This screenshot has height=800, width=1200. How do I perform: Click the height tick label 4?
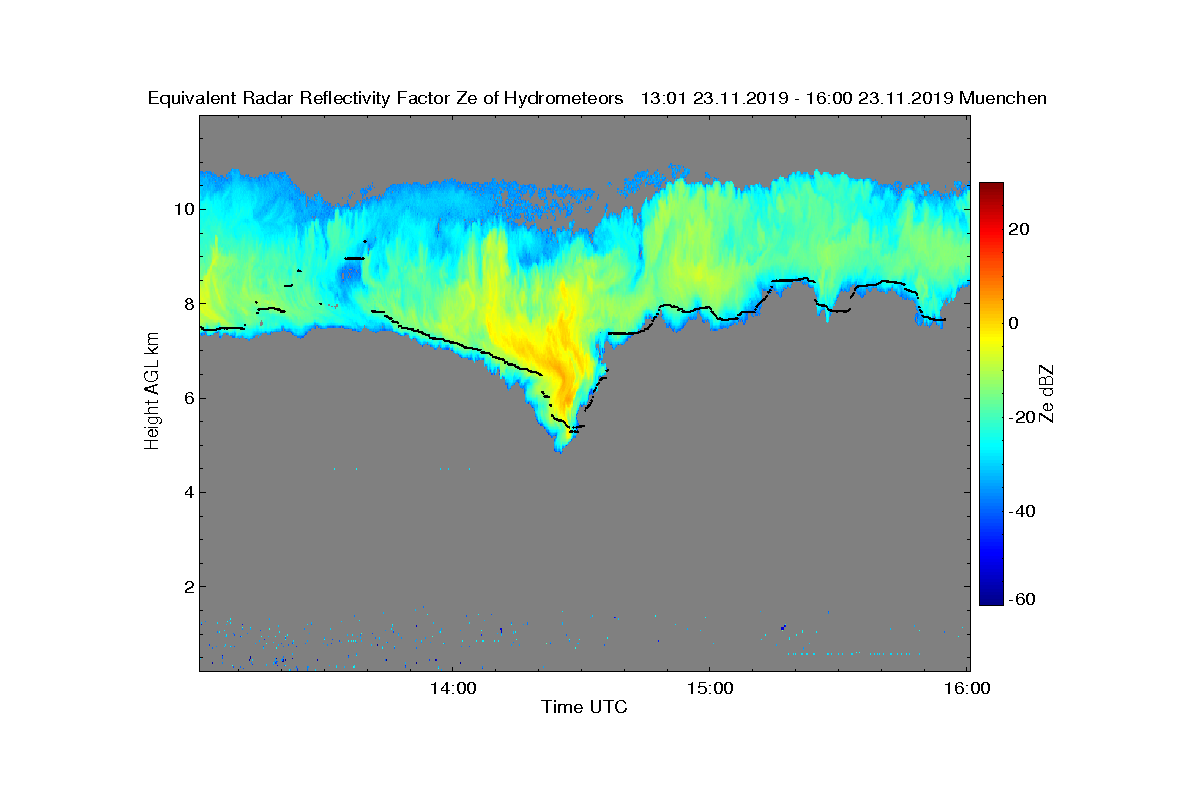[x=187, y=491]
